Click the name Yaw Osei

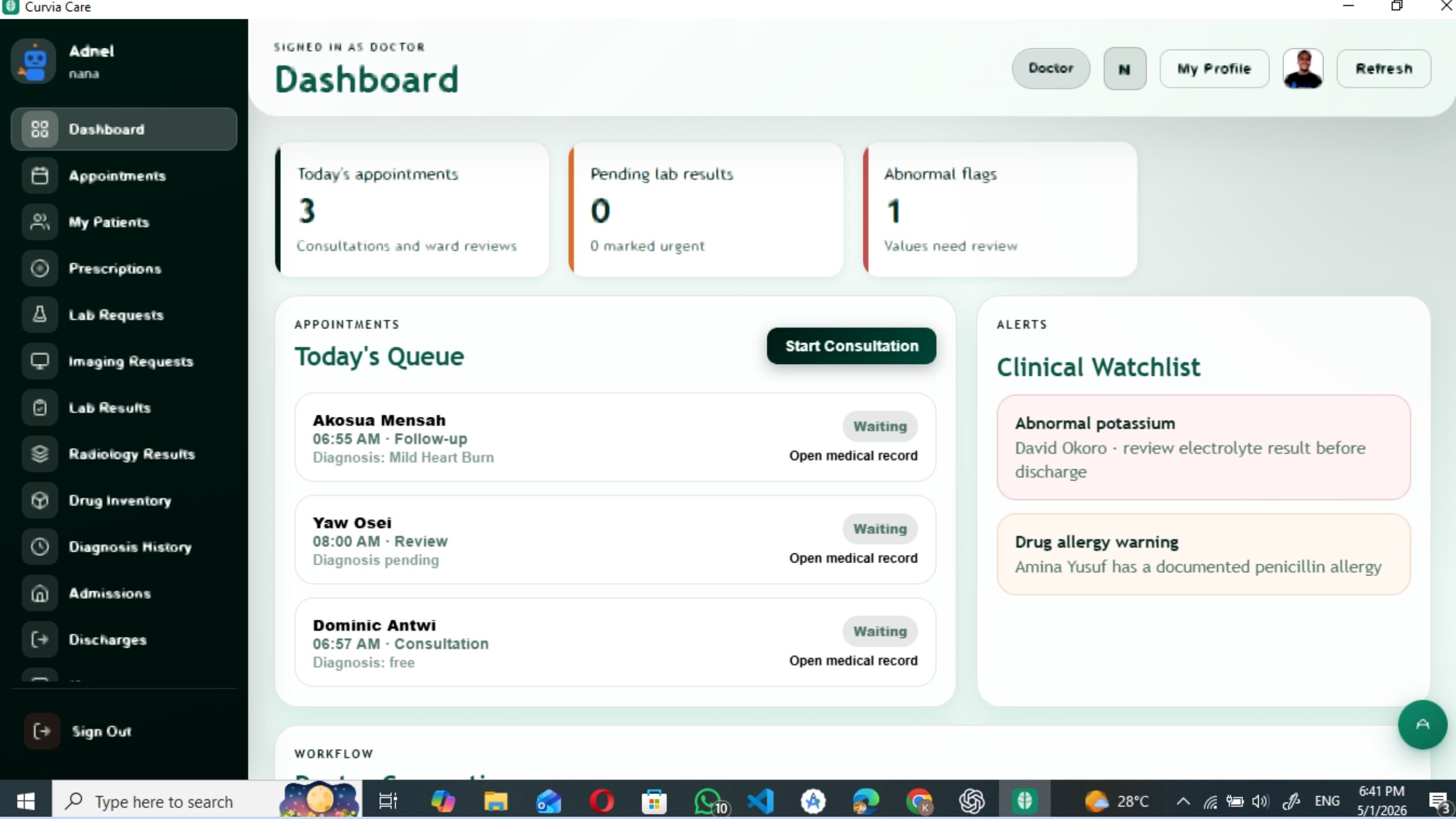(x=352, y=523)
